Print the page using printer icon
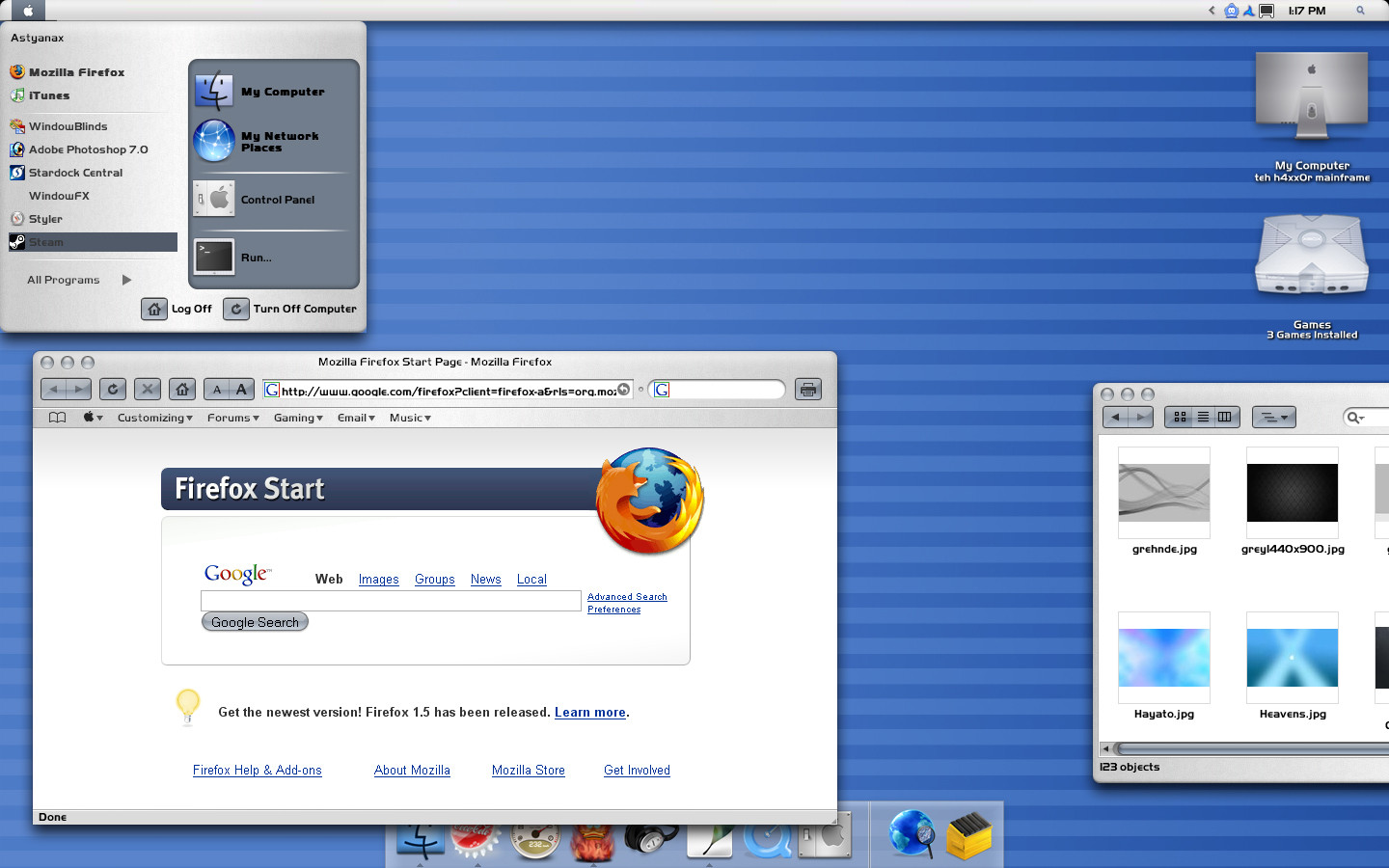 pos(808,390)
